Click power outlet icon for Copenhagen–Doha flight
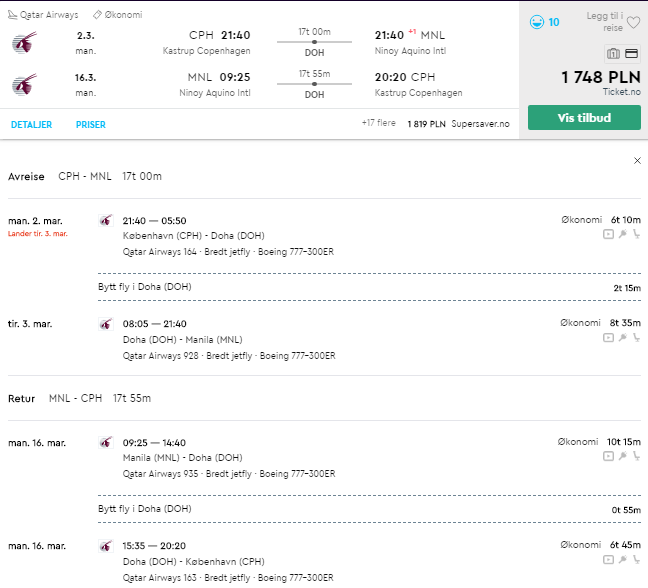The image size is (648, 588). [x=623, y=234]
